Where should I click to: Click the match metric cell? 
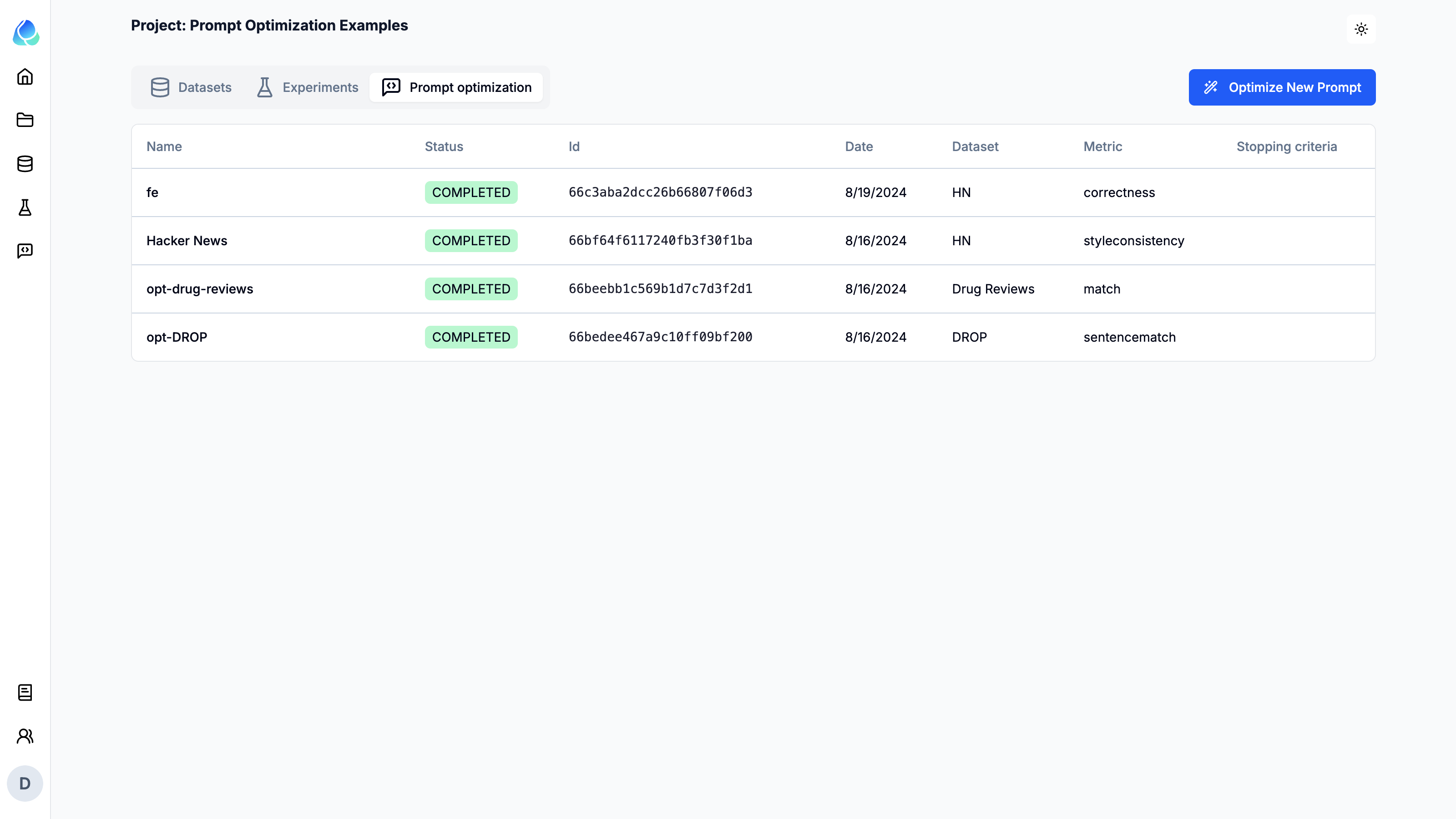1102,289
